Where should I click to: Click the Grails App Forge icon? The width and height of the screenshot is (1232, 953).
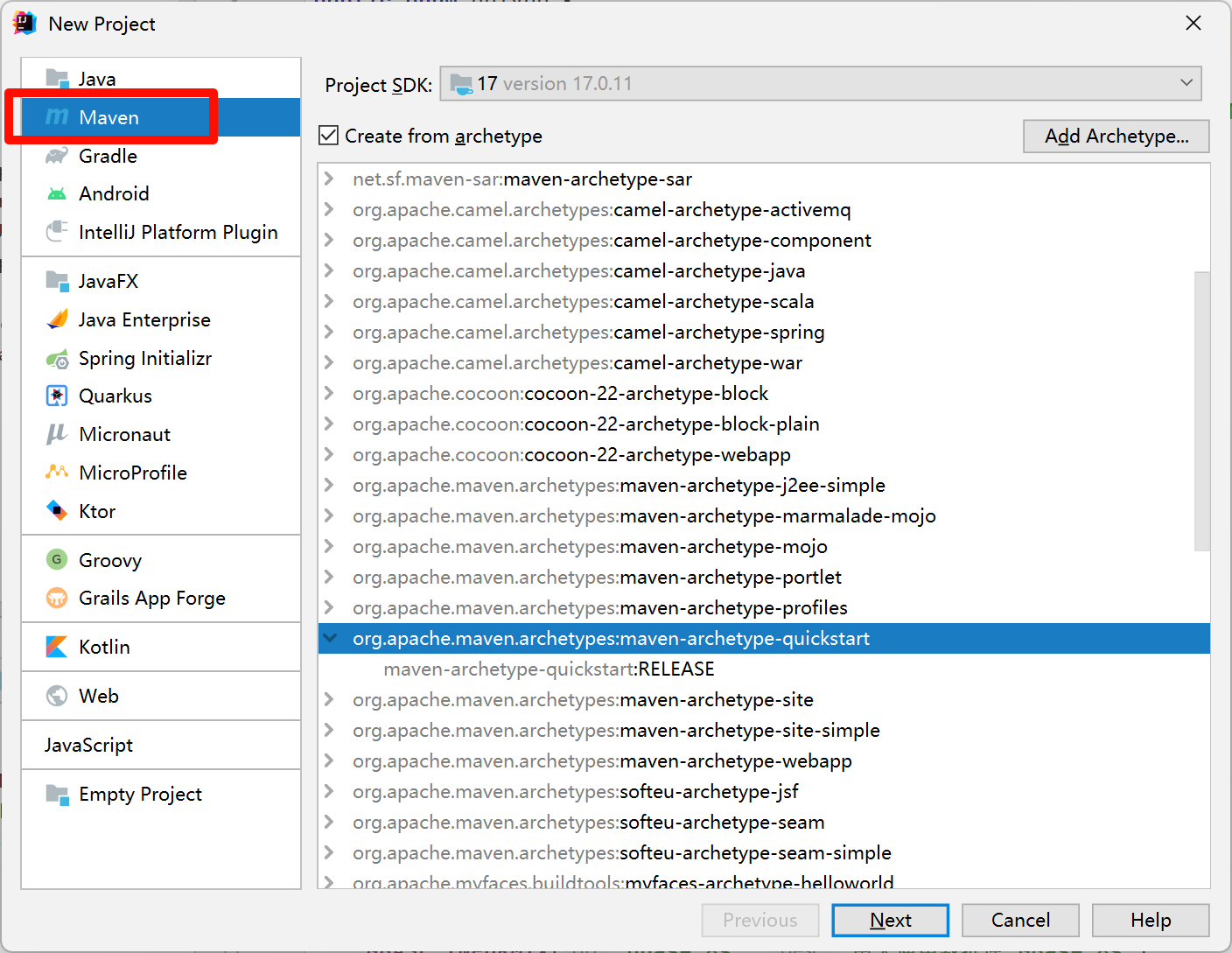tap(57, 598)
